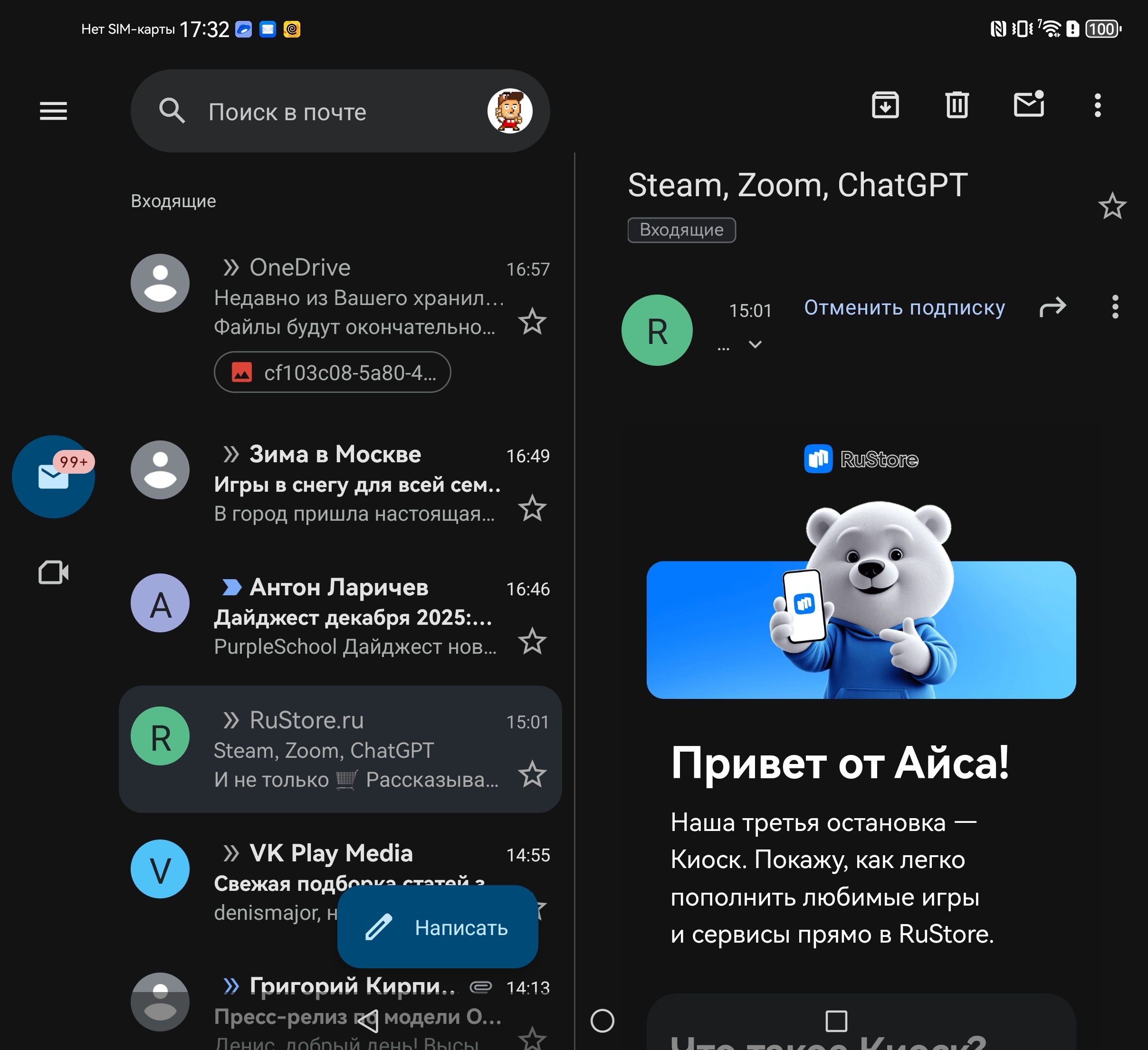
Task: Click the reply arrow in message header
Action: click(1052, 307)
